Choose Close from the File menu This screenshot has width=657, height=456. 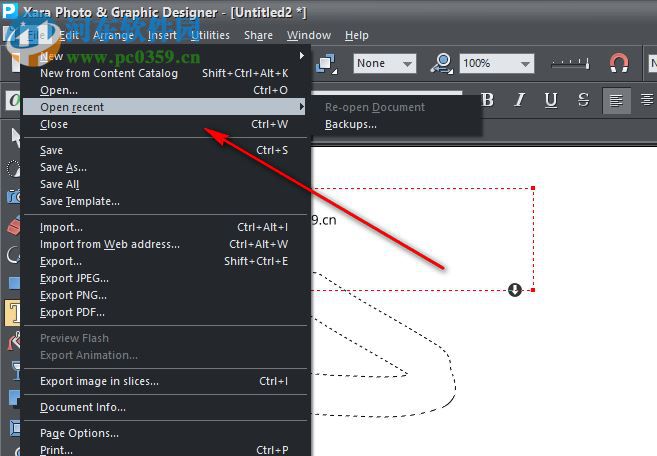165,124
